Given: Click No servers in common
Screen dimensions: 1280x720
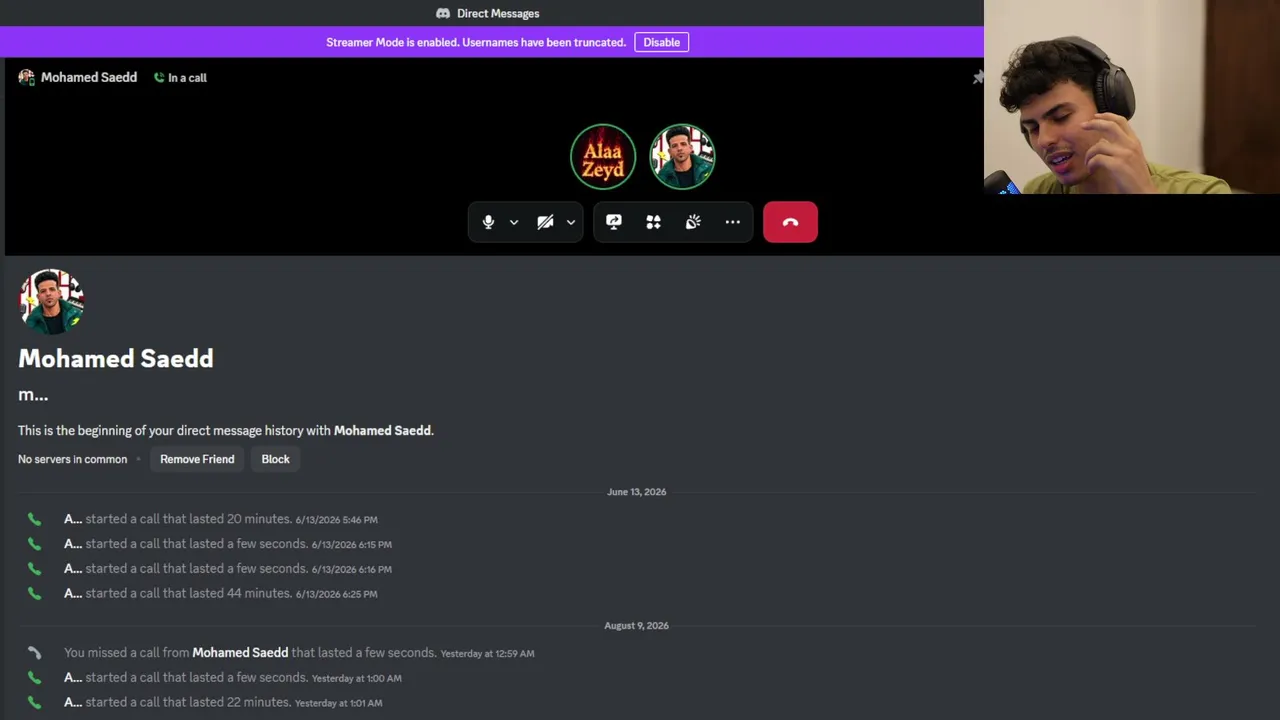Looking at the screenshot, I should pos(73,459).
